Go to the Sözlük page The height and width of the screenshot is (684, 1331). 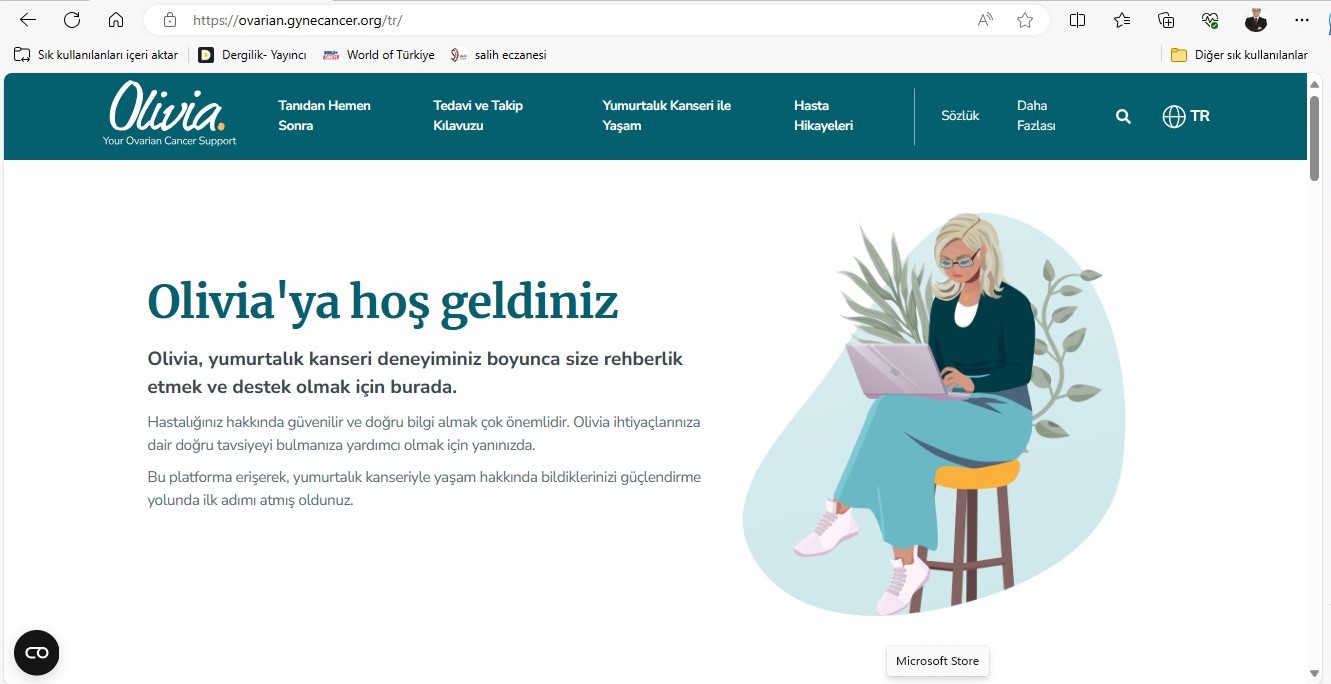pyautogui.click(x=960, y=116)
